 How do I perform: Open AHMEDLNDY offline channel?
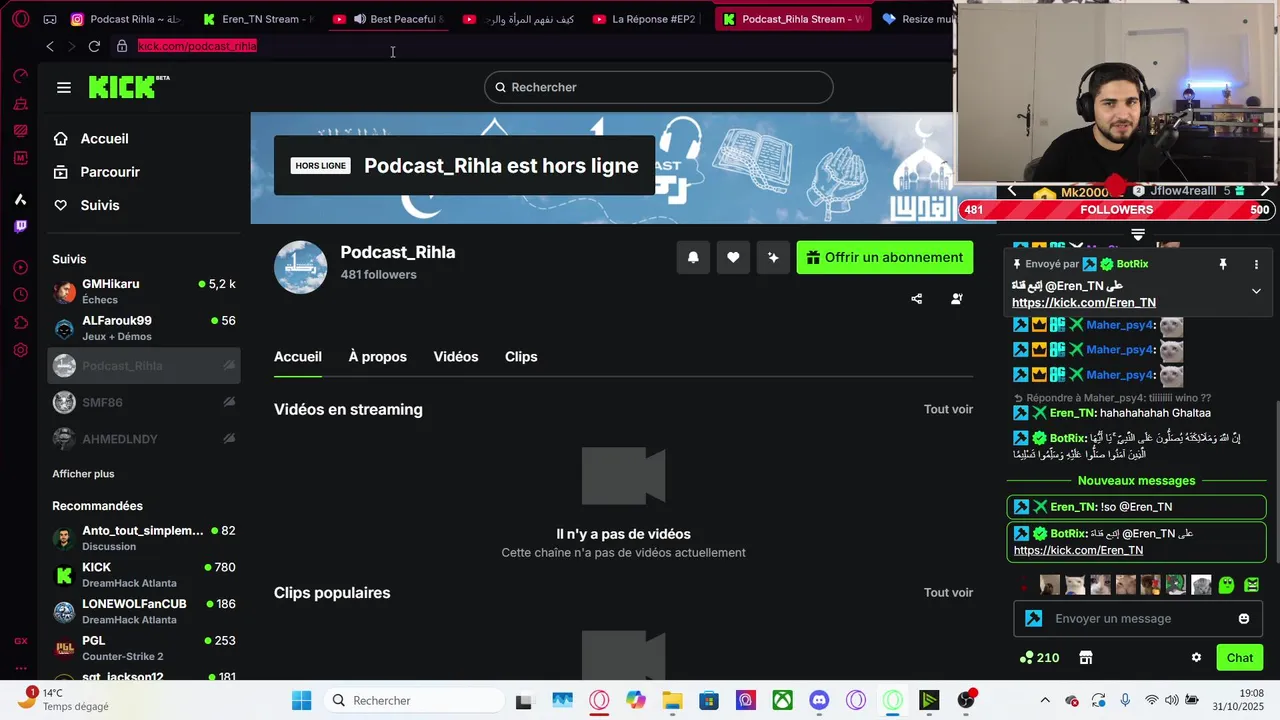(144, 439)
